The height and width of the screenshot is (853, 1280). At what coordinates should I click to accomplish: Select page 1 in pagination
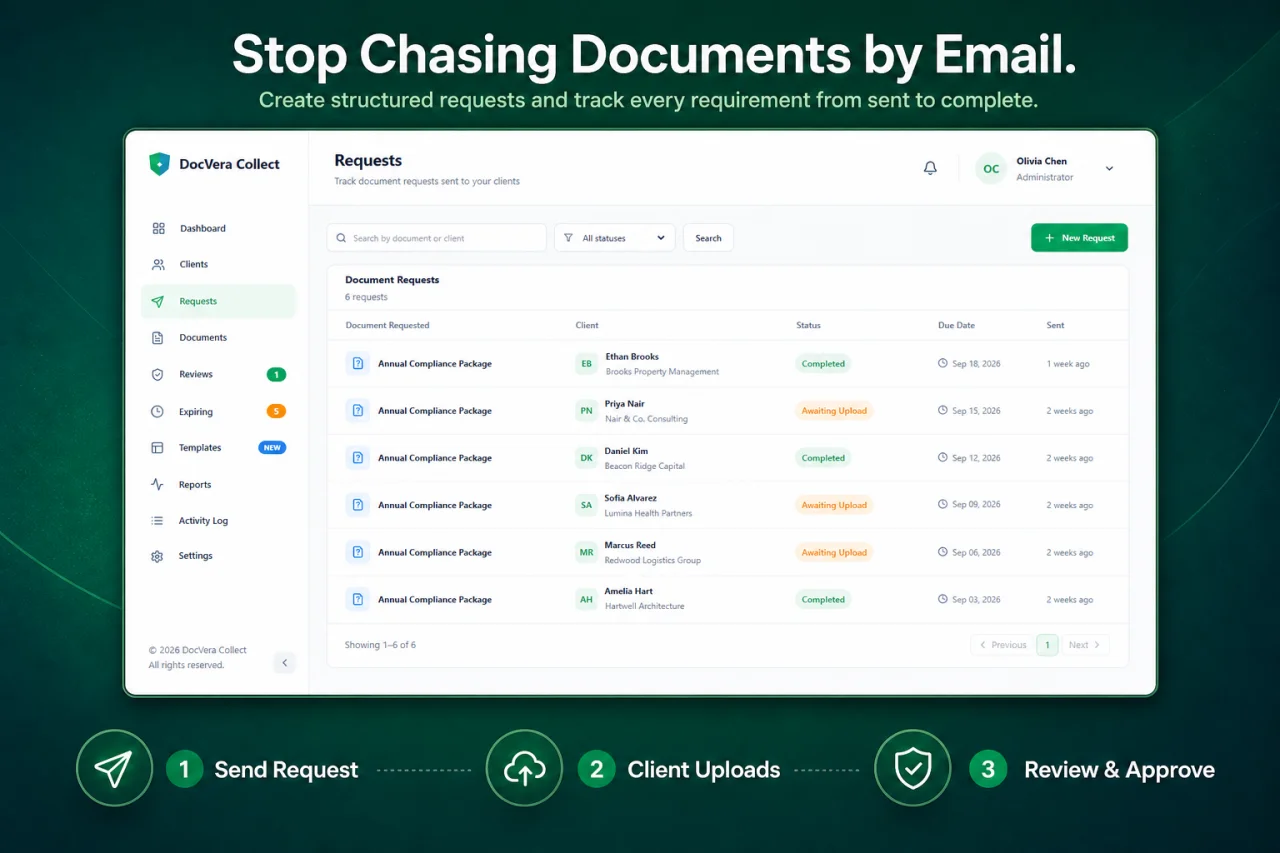pos(1047,645)
